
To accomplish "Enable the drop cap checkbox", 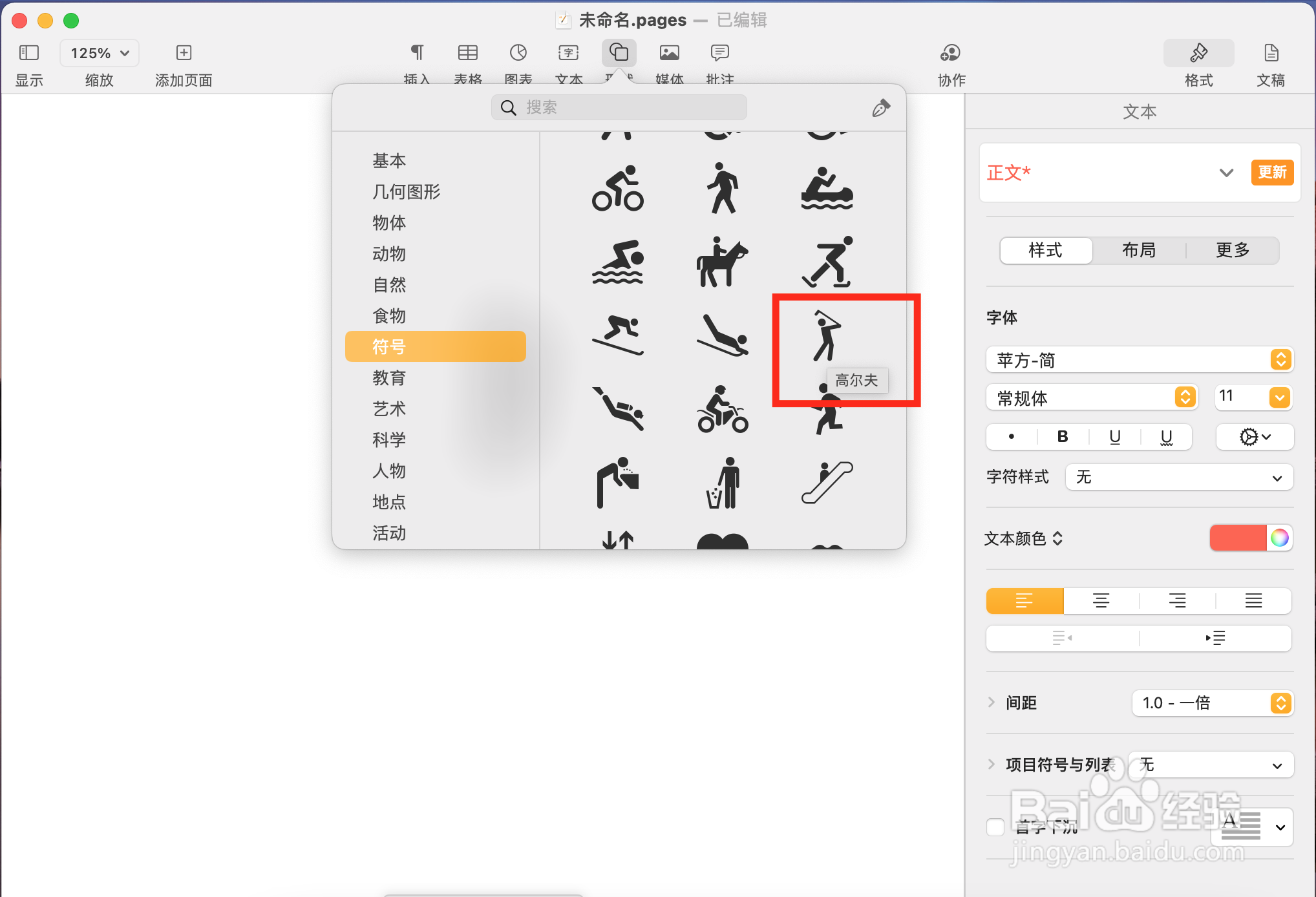I will 995,827.
